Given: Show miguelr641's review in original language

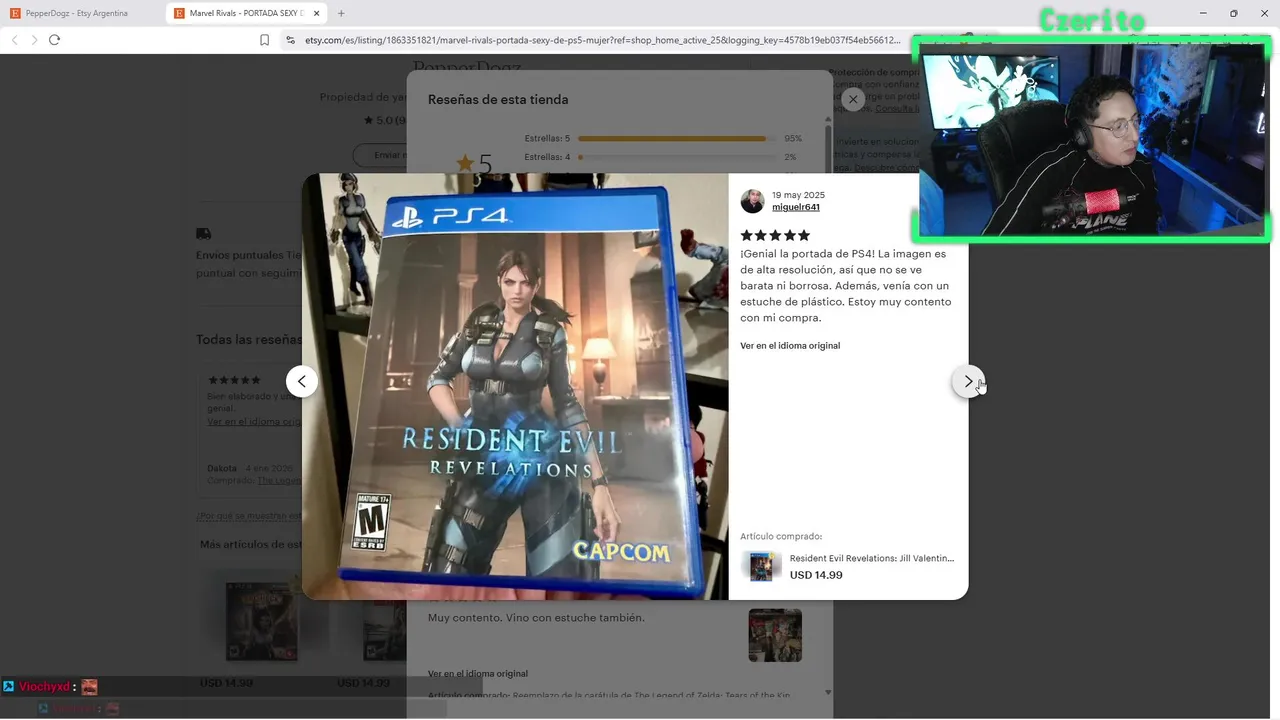Looking at the screenshot, I should 790,346.
